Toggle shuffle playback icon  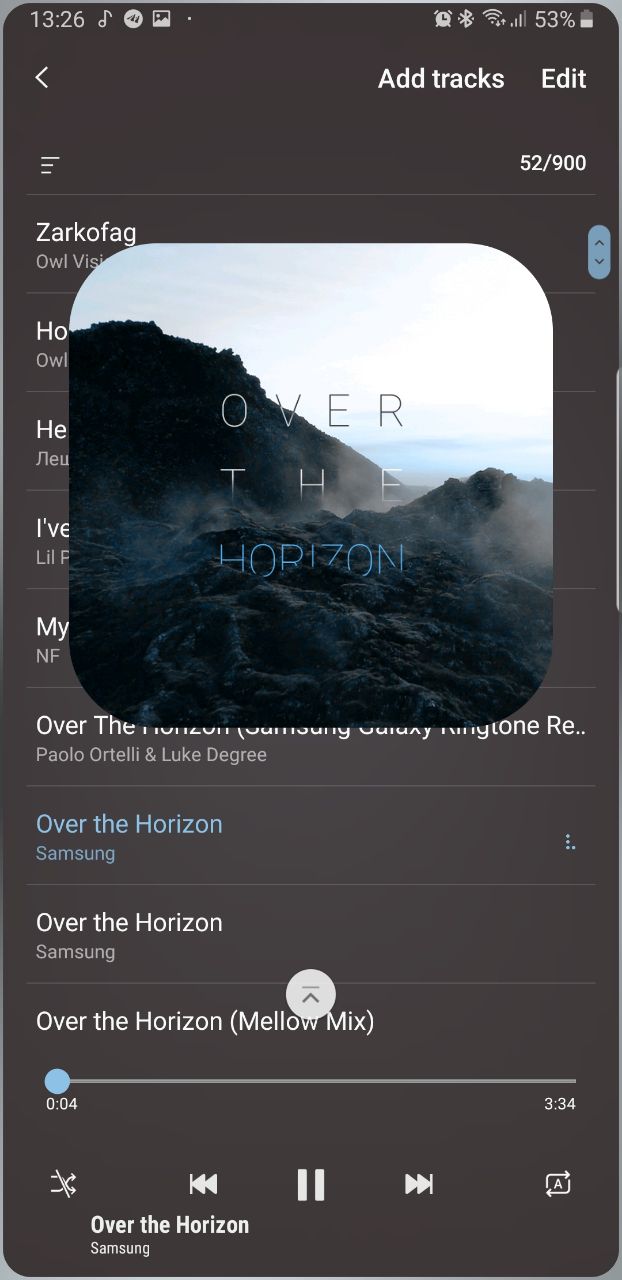(x=63, y=1184)
